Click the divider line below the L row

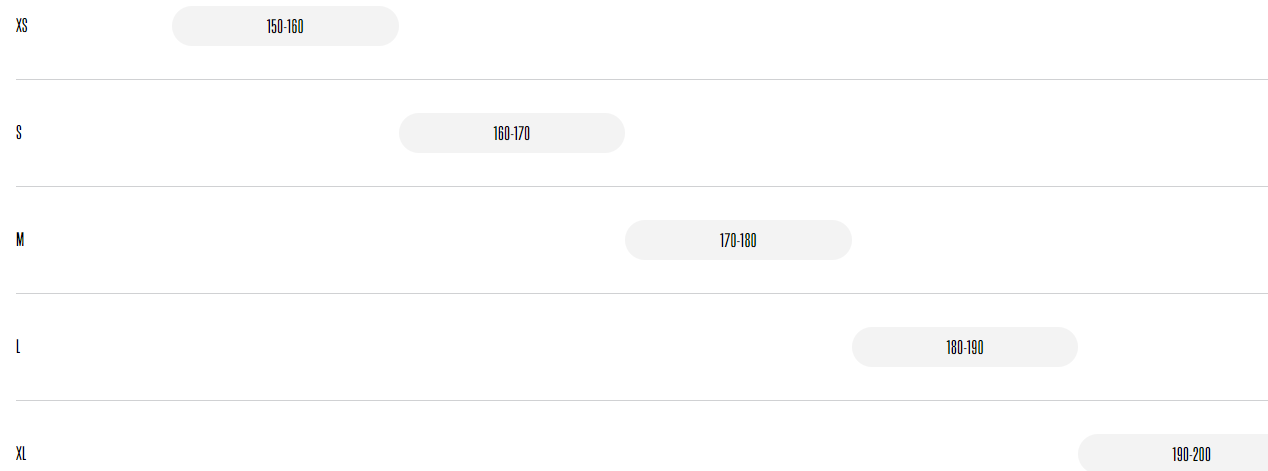coord(642,400)
